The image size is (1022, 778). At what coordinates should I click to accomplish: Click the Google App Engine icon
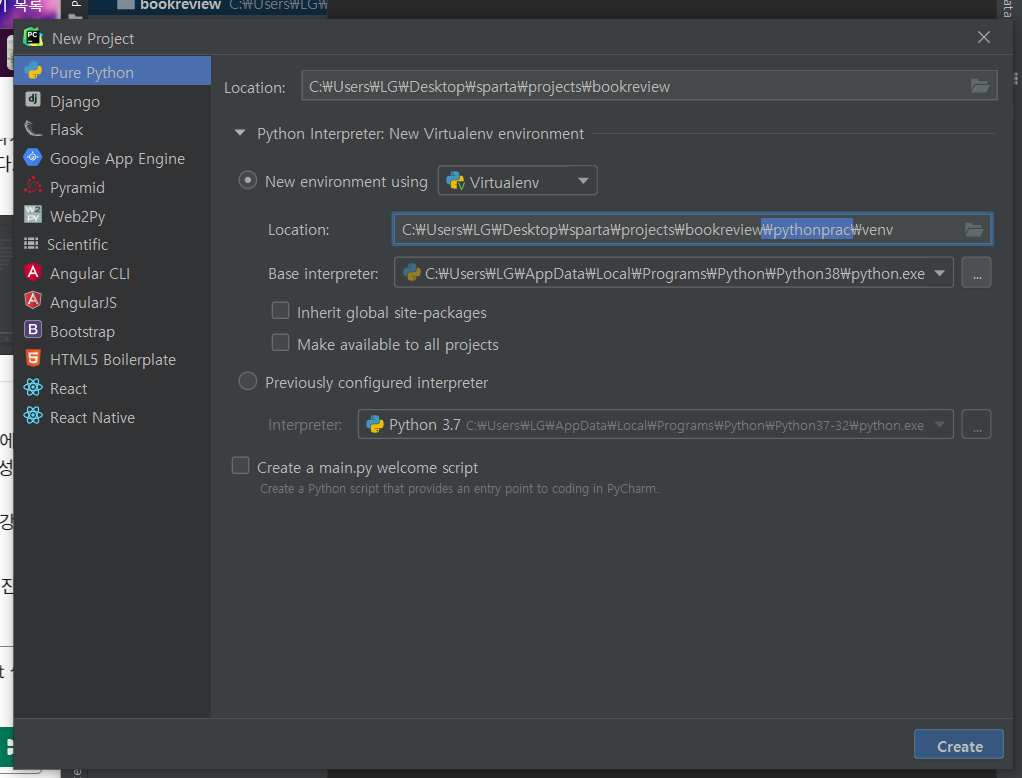point(33,157)
